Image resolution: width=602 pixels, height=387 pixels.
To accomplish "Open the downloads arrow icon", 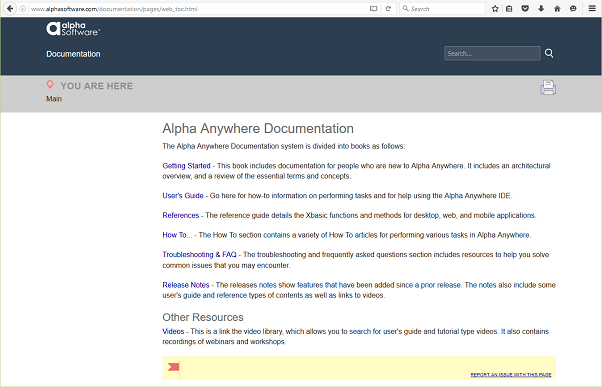I will [541, 8].
